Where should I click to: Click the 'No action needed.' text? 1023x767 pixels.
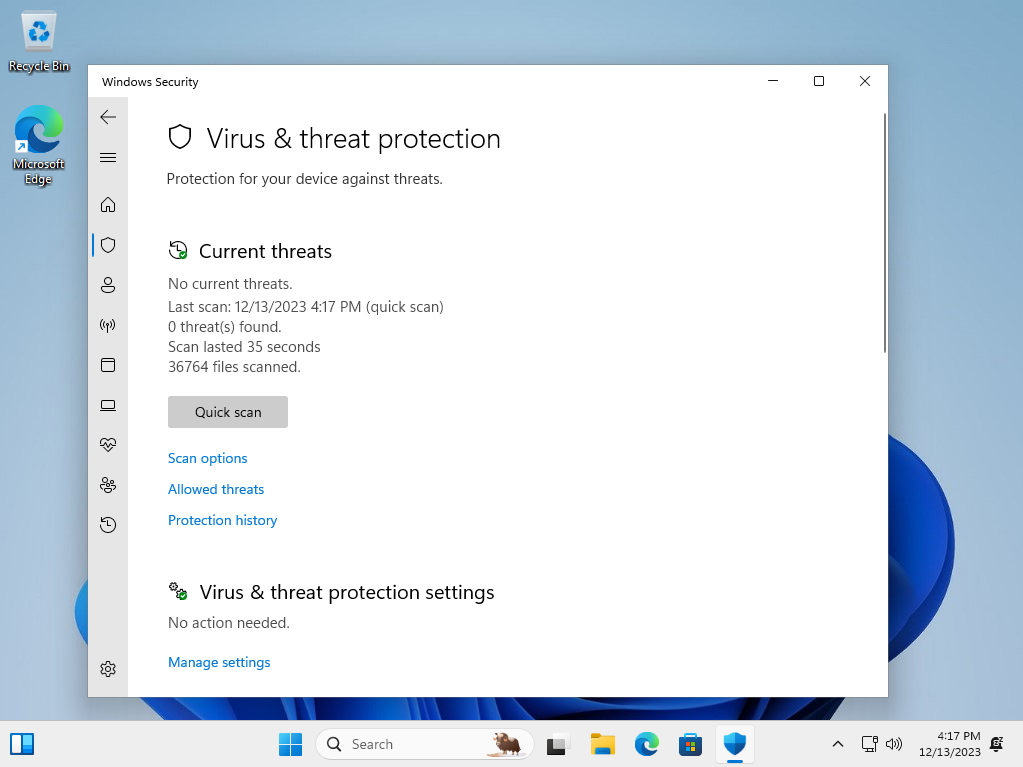229,623
